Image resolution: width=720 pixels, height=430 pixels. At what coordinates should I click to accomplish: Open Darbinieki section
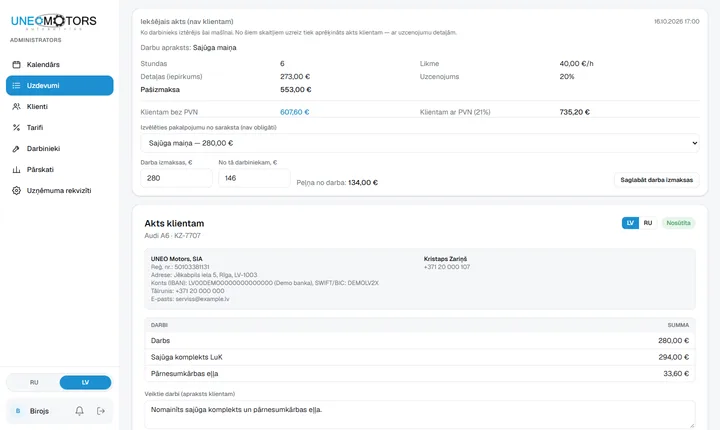(x=60, y=148)
